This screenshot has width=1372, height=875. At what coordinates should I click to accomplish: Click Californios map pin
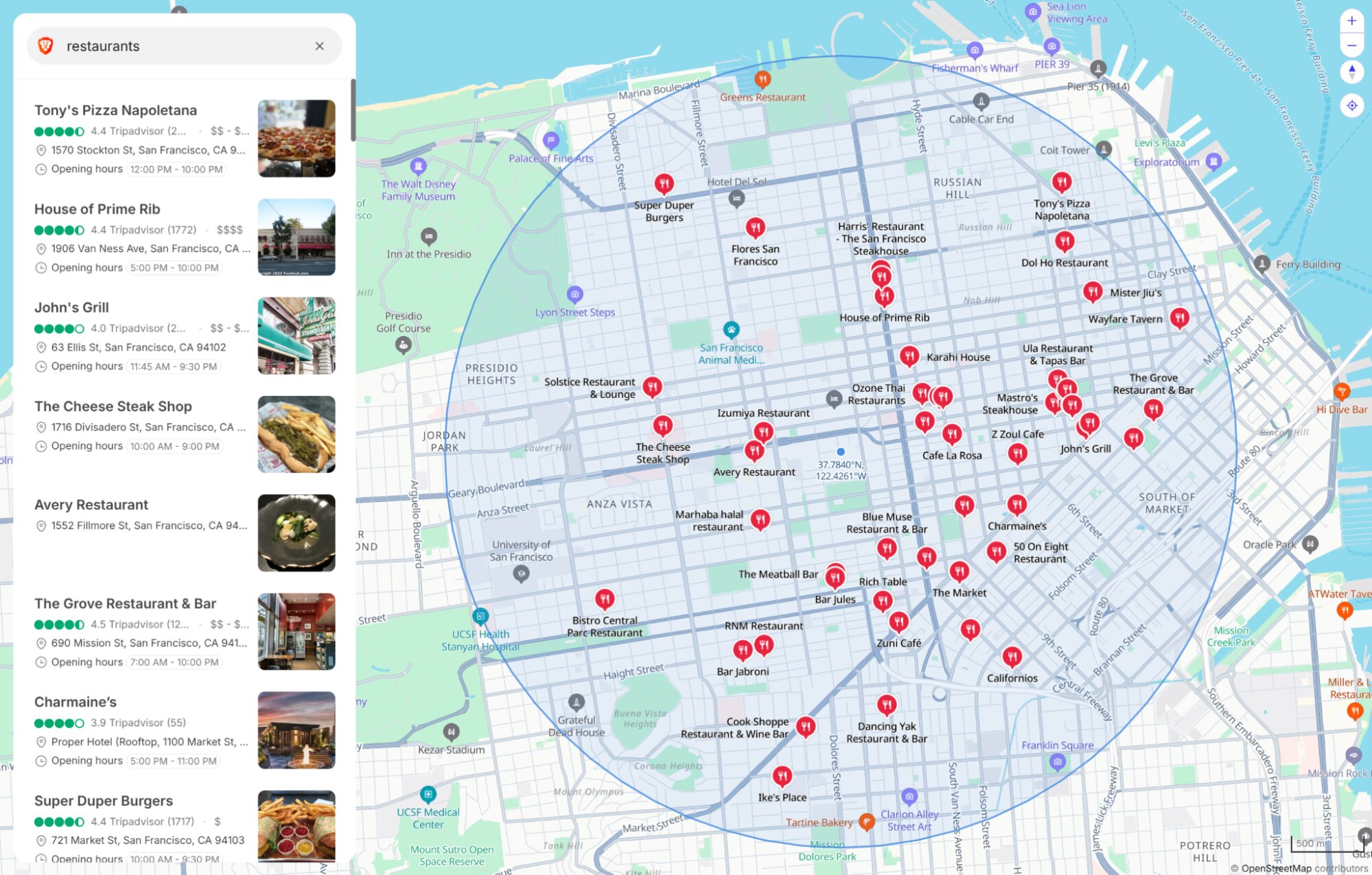point(1012,658)
